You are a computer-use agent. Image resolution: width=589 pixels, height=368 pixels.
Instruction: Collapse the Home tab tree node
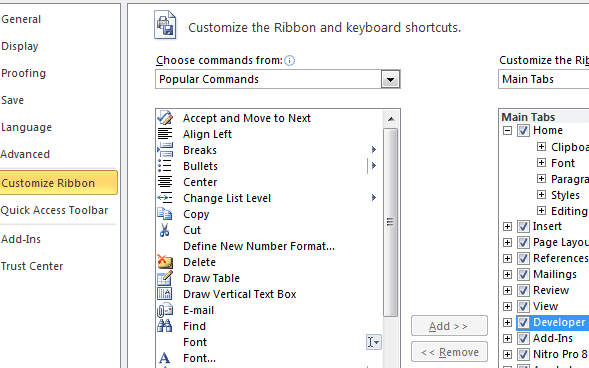click(x=507, y=131)
